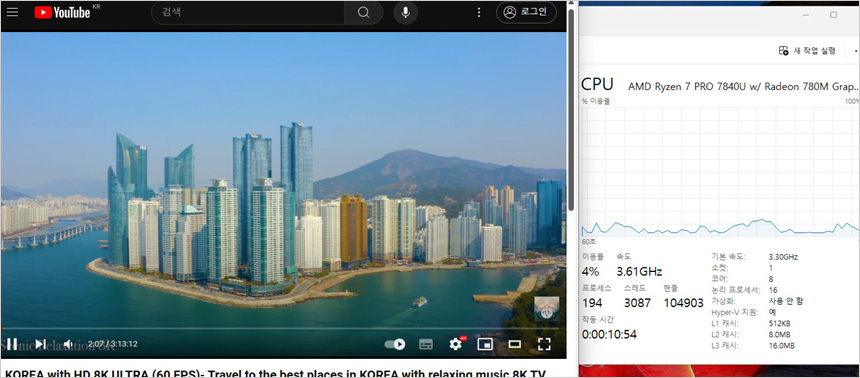Pause the video
This screenshot has width=860, height=378.
(x=12, y=344)
